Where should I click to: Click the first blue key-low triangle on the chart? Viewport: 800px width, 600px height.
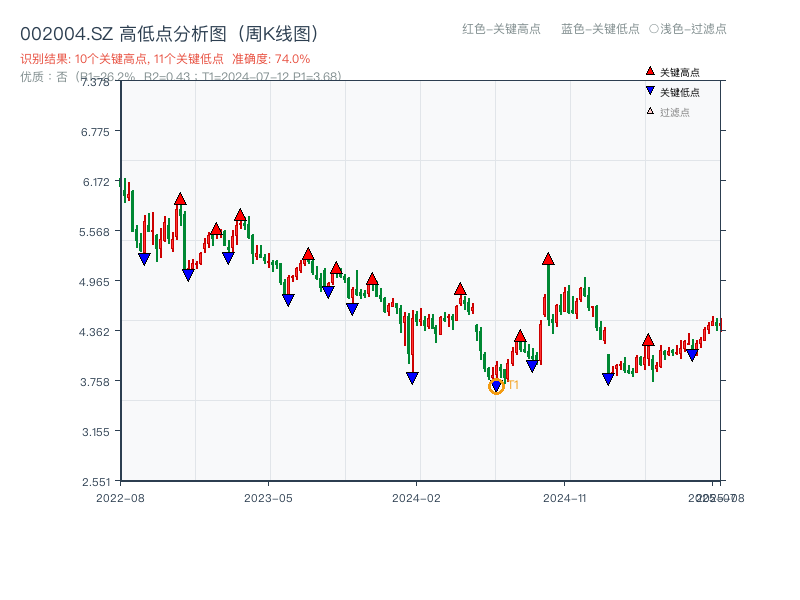click(144, 259)
